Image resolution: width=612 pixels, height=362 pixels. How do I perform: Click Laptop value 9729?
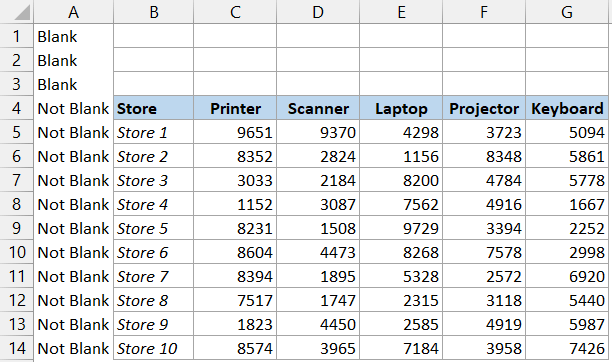(401, 228)
